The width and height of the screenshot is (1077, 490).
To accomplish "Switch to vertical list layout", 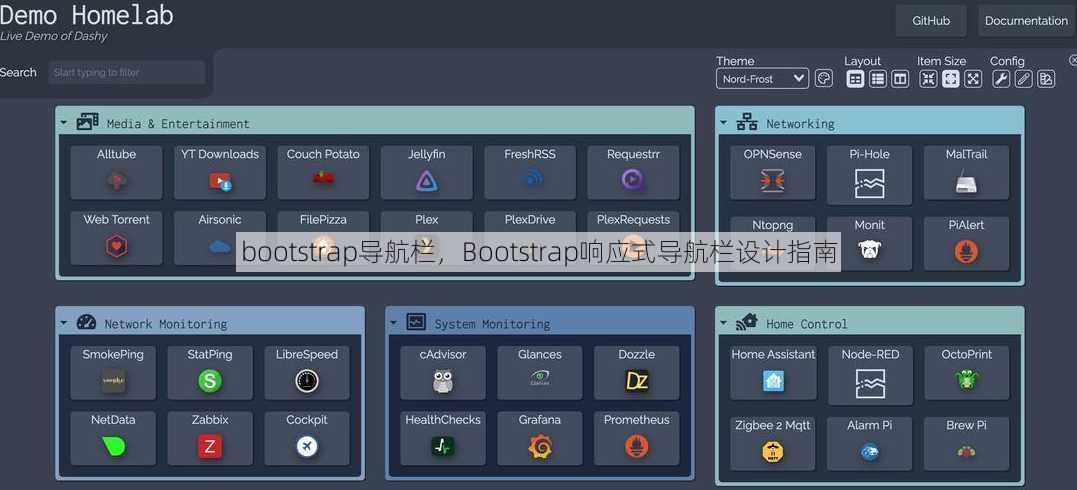I will pyautogui.click(x=878, y=79).
